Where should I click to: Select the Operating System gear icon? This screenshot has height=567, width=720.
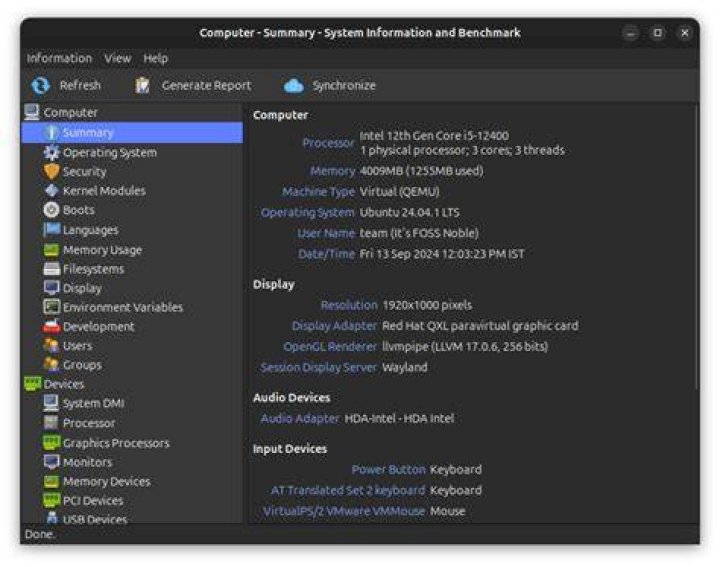51,152
